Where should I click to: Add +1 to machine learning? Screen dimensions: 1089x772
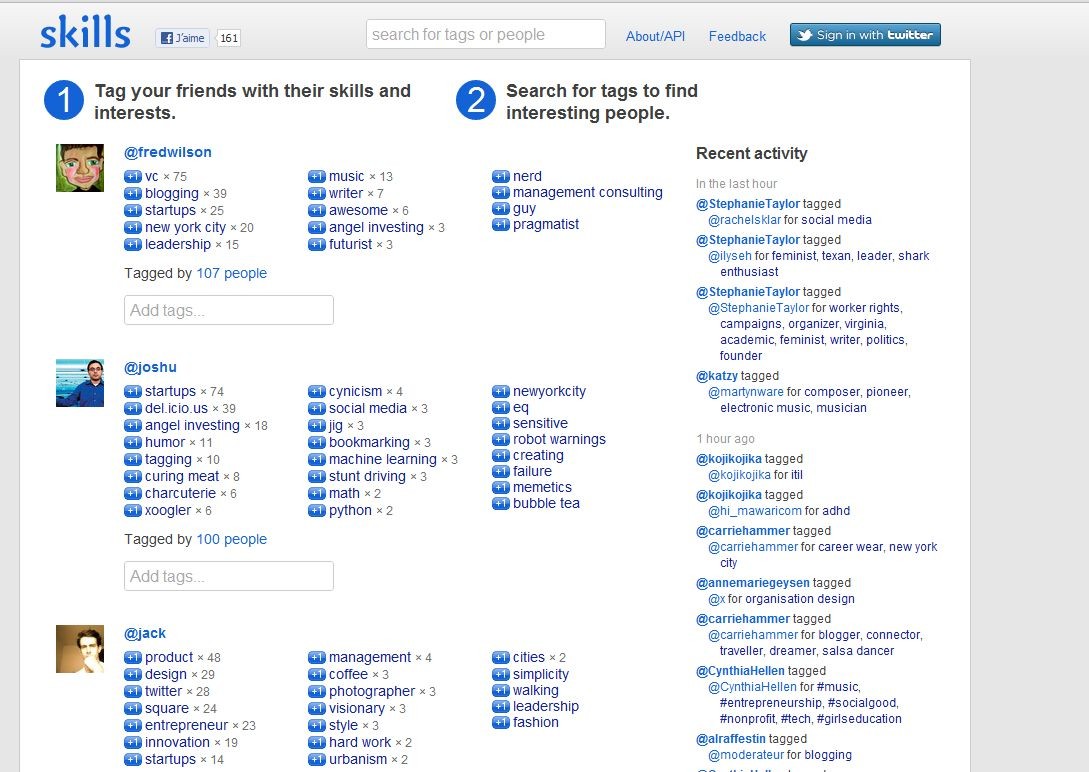click(317, 460)
